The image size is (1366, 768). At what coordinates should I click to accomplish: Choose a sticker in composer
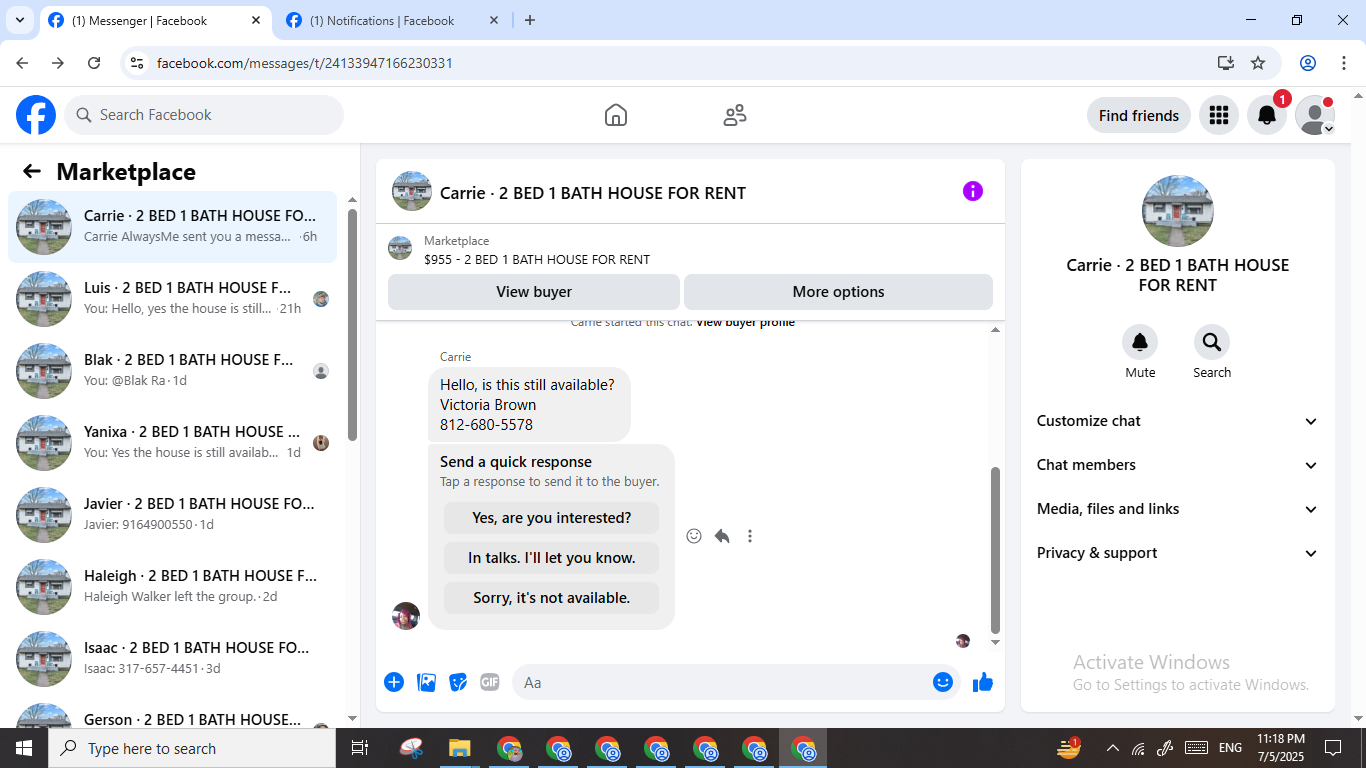(458, 682)
